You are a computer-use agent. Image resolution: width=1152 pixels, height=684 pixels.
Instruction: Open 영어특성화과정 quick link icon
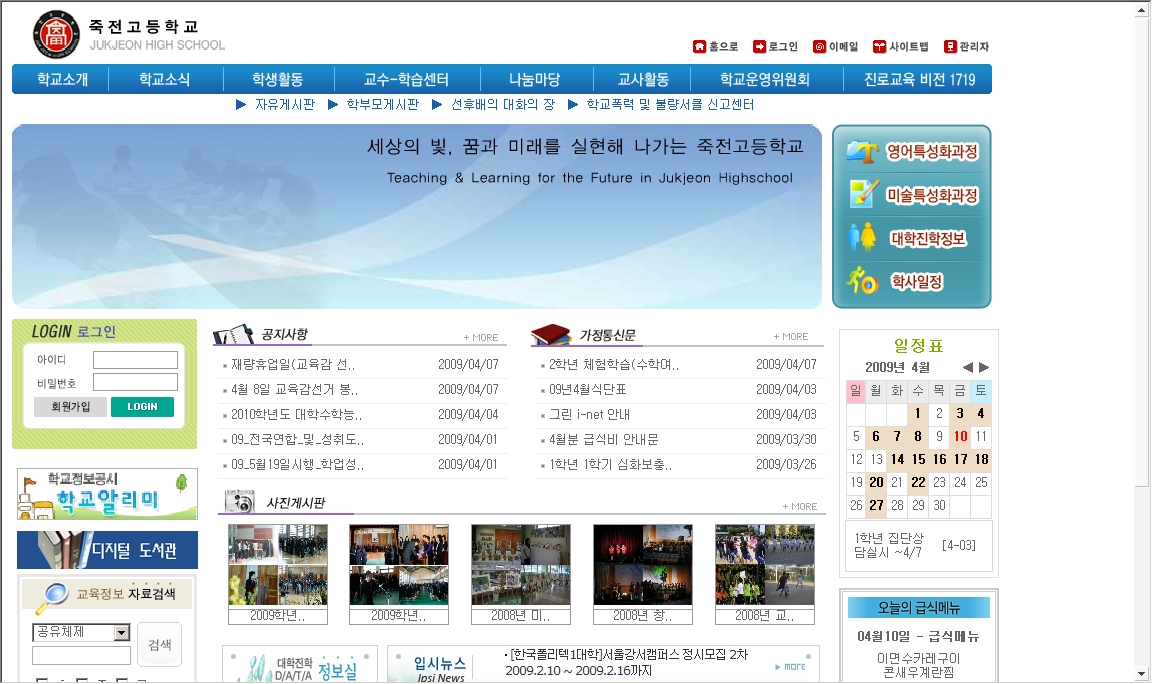[861, 152]
